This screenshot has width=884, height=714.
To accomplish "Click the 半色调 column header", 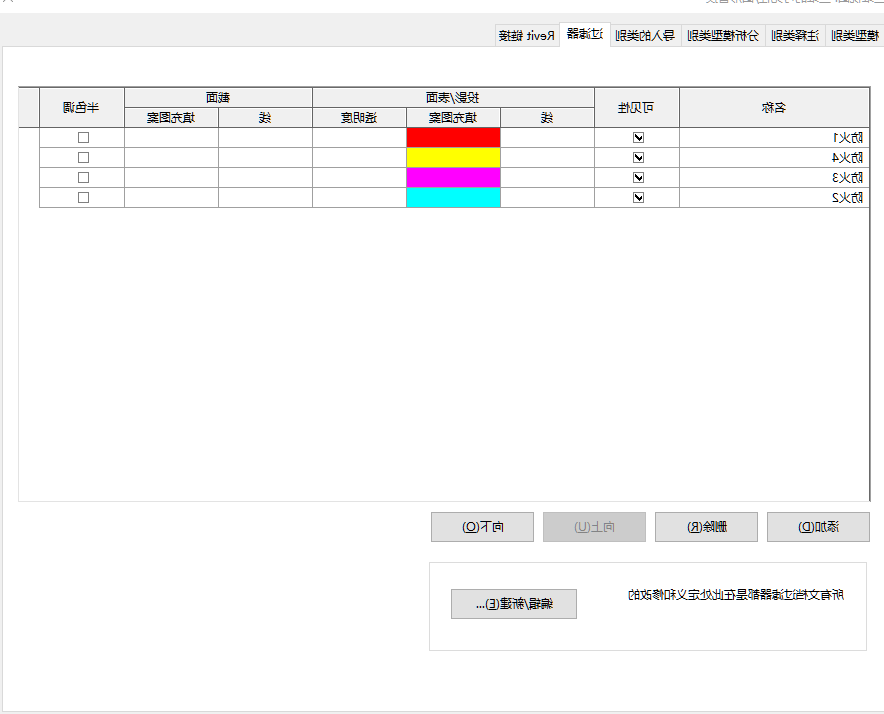I will (x=82, y=108).
